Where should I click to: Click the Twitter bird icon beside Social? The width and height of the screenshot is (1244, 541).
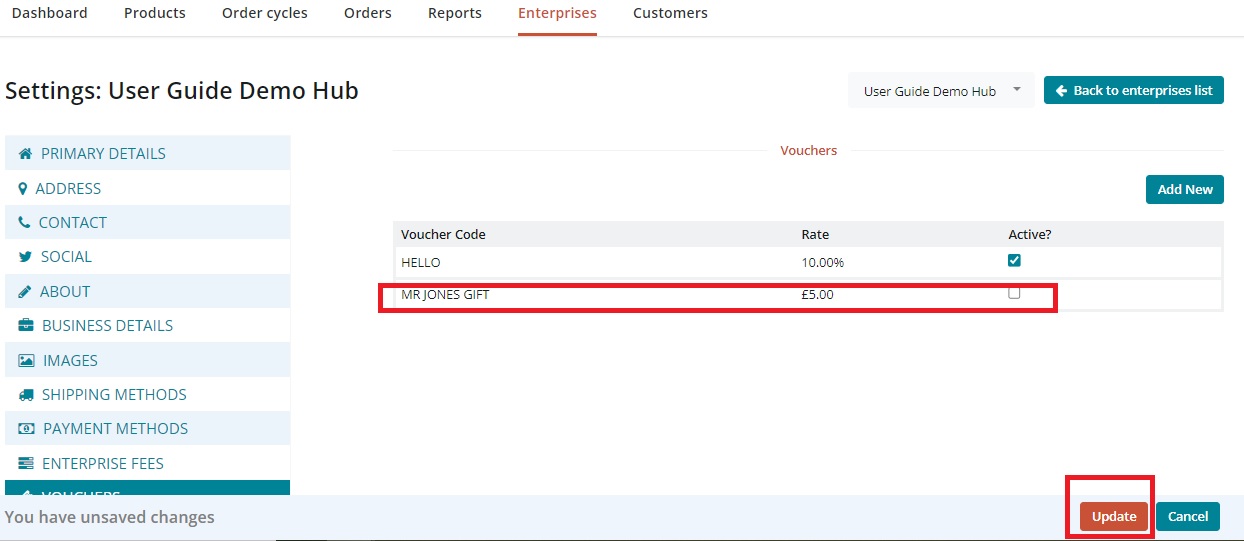pos(26,257)
